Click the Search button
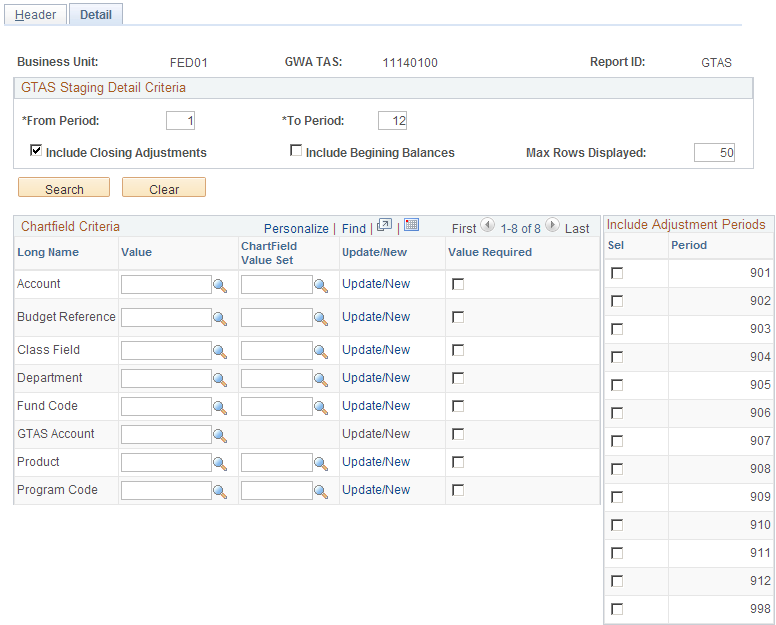 tap(64, 188)
